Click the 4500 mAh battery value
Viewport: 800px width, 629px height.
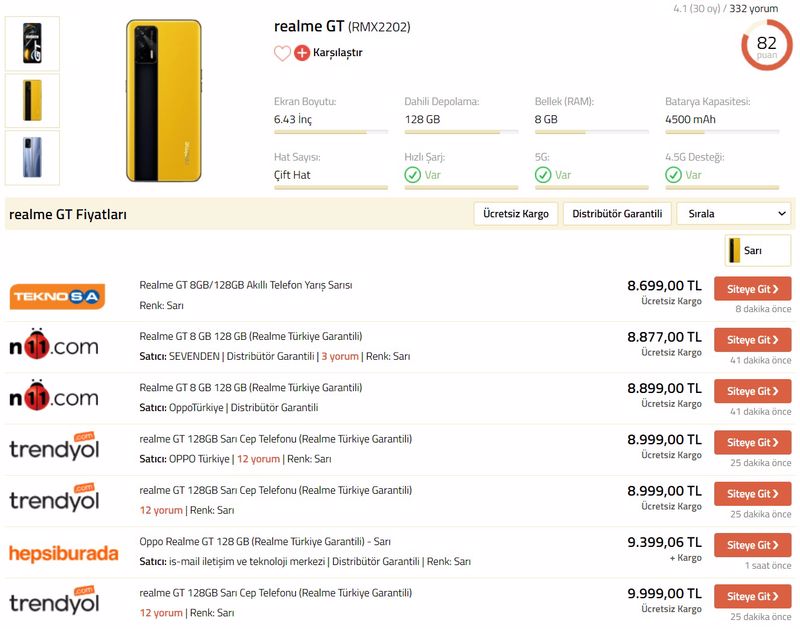pos(690,119)
